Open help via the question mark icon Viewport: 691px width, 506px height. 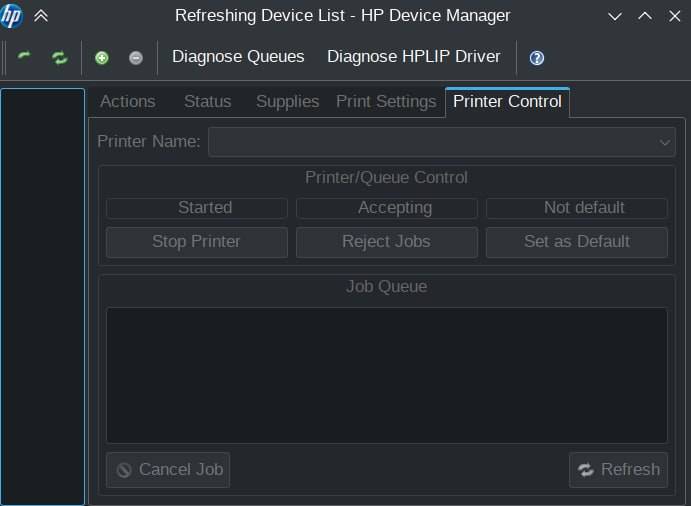(x=537, y=58)
